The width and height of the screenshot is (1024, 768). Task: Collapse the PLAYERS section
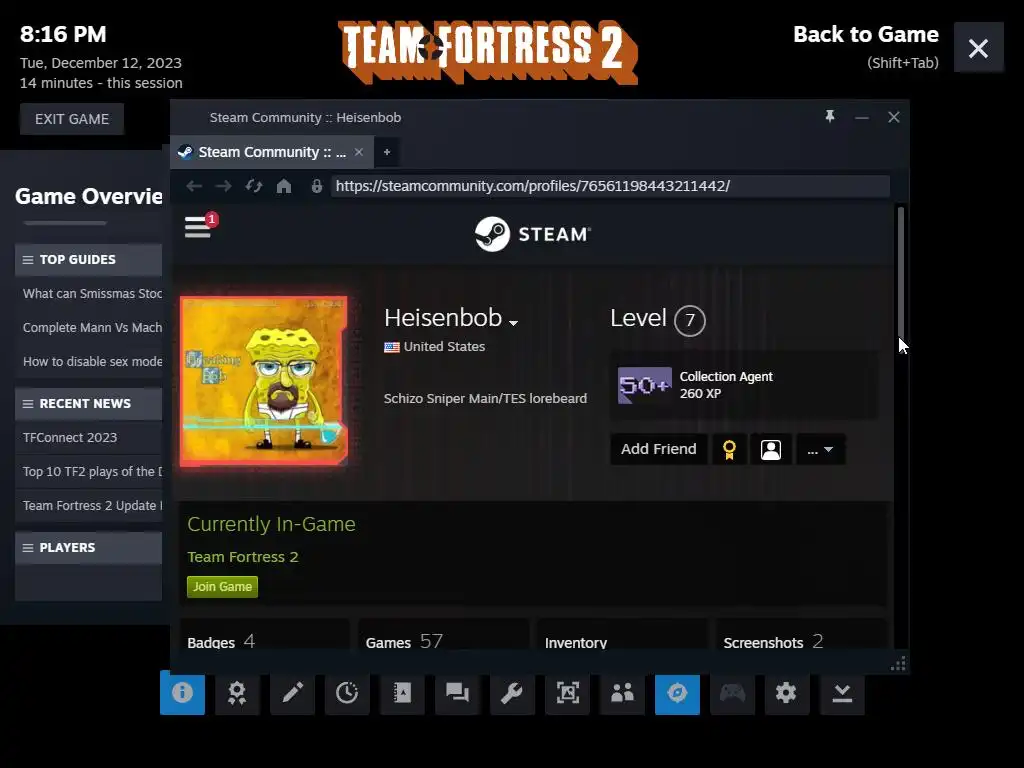pos(88,548)
